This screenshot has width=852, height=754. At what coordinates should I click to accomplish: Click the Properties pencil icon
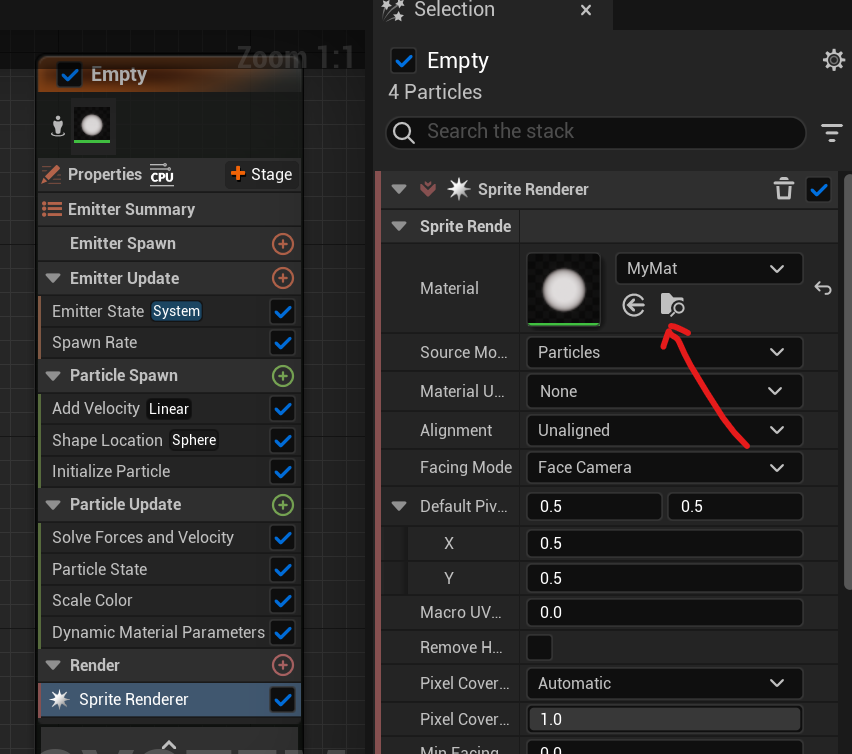51,174
